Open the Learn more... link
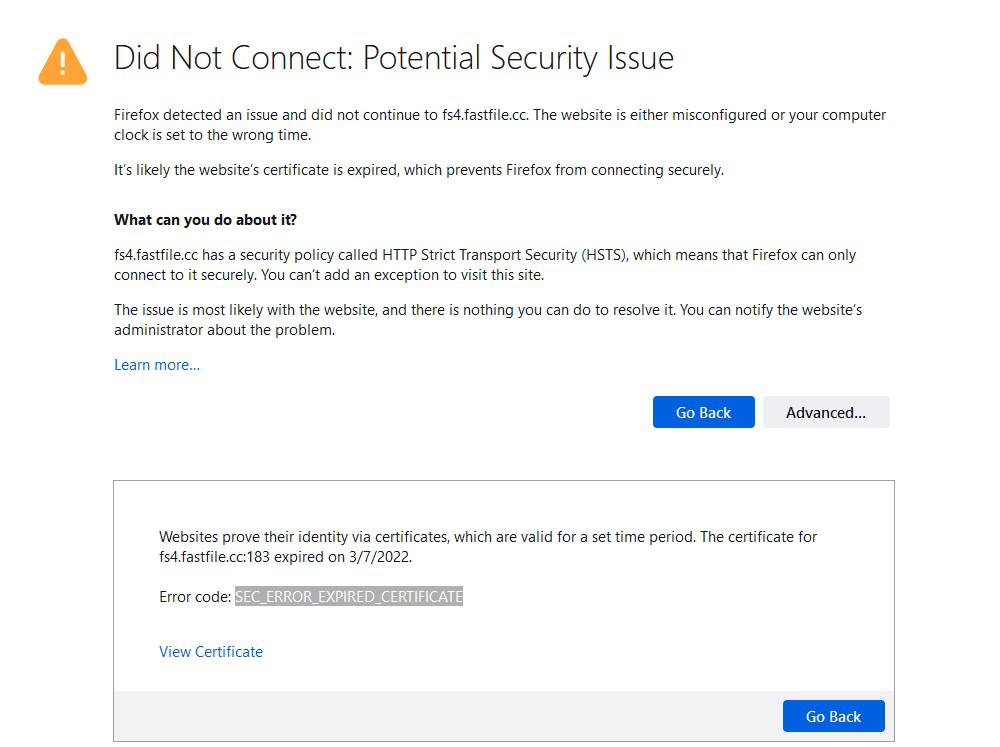 click(x=157, y=364)
